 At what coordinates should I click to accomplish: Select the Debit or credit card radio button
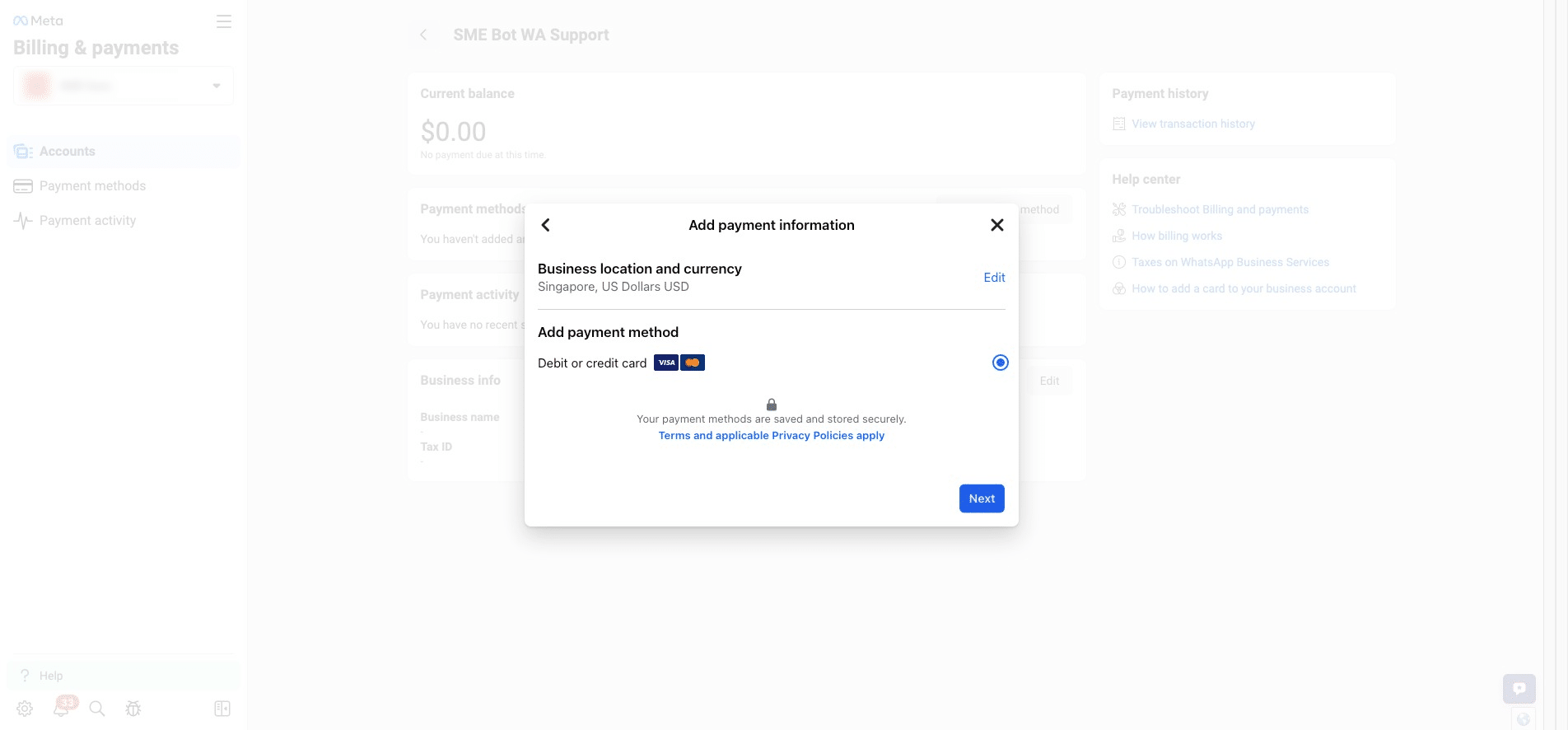1000,363
